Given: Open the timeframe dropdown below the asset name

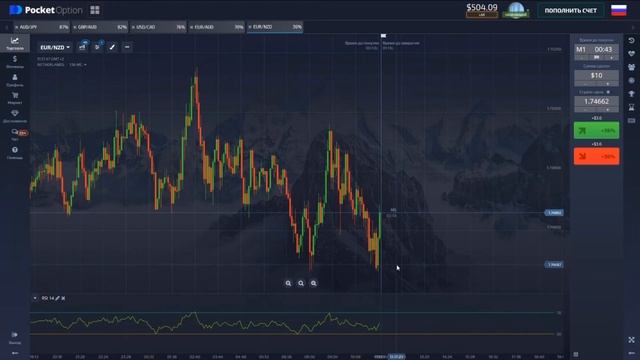Looking at the screenshot, I should click(78, 65).
